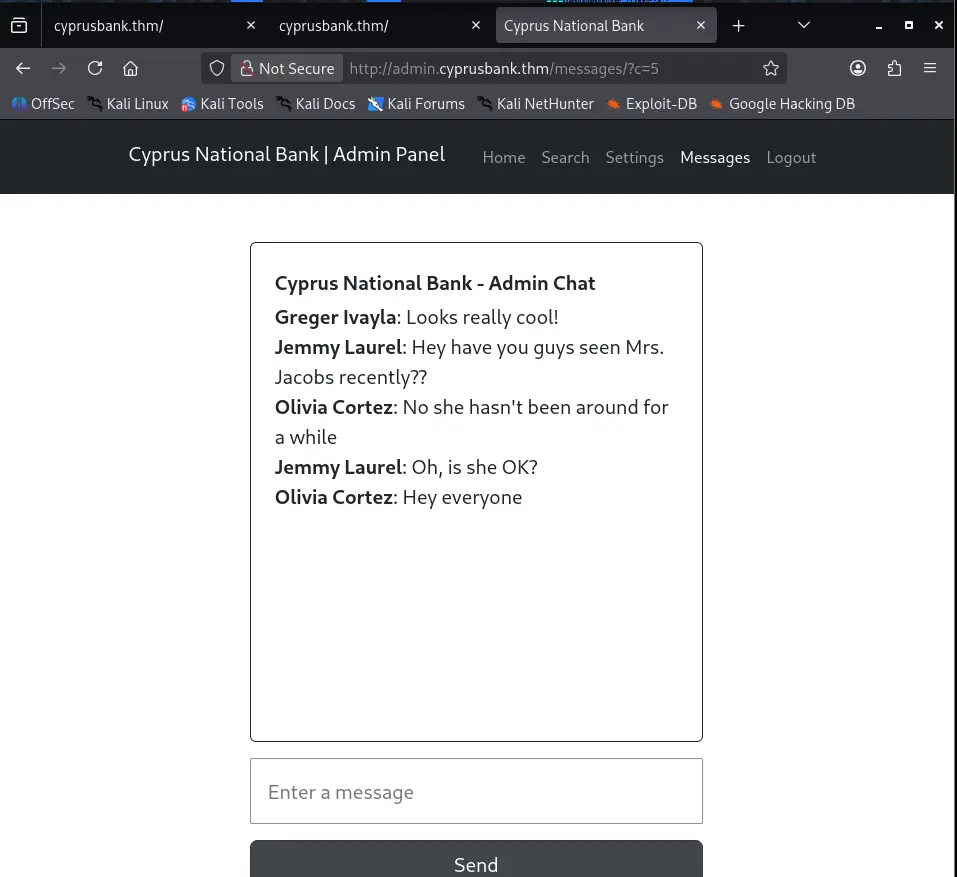Image resolution: width=957 pixels, height=877 pixels.
Task: Open the Settings nav link
Action: 634,157
